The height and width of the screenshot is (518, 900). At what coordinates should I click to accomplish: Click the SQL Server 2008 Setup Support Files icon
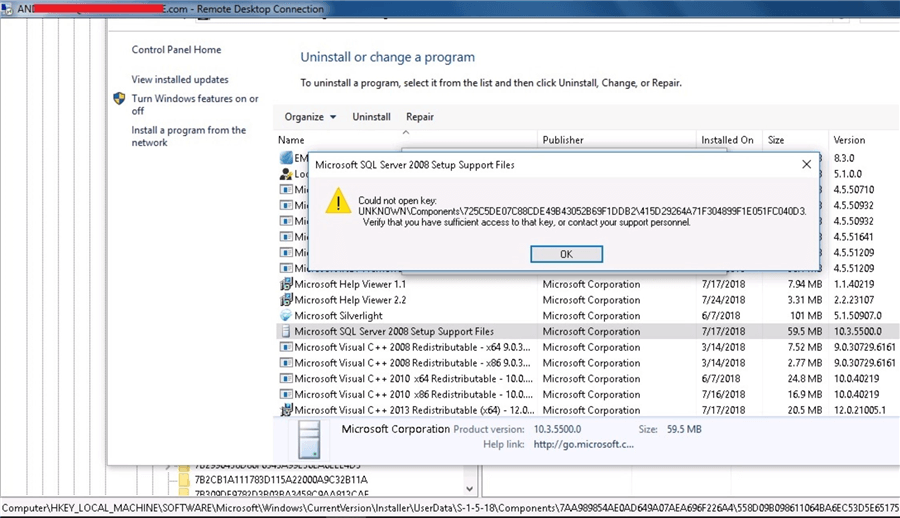pos(286,331)
